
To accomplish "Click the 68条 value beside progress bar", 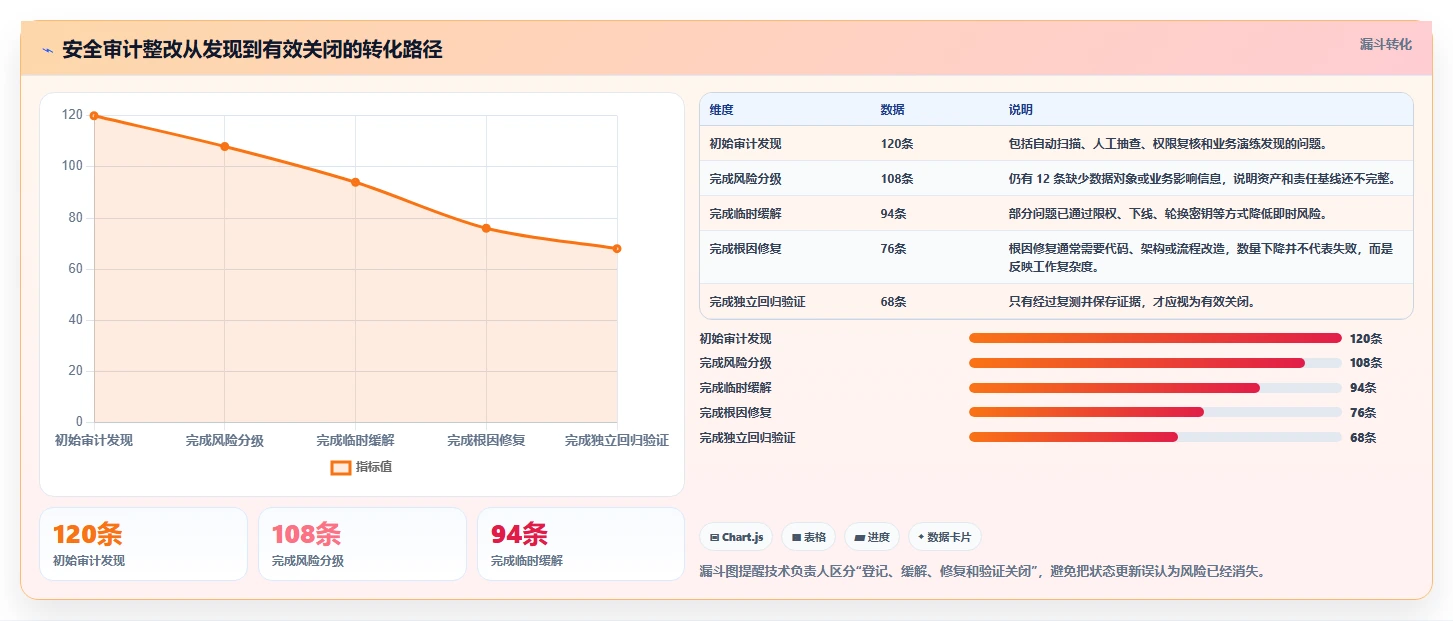I will tap(1363, 438).
